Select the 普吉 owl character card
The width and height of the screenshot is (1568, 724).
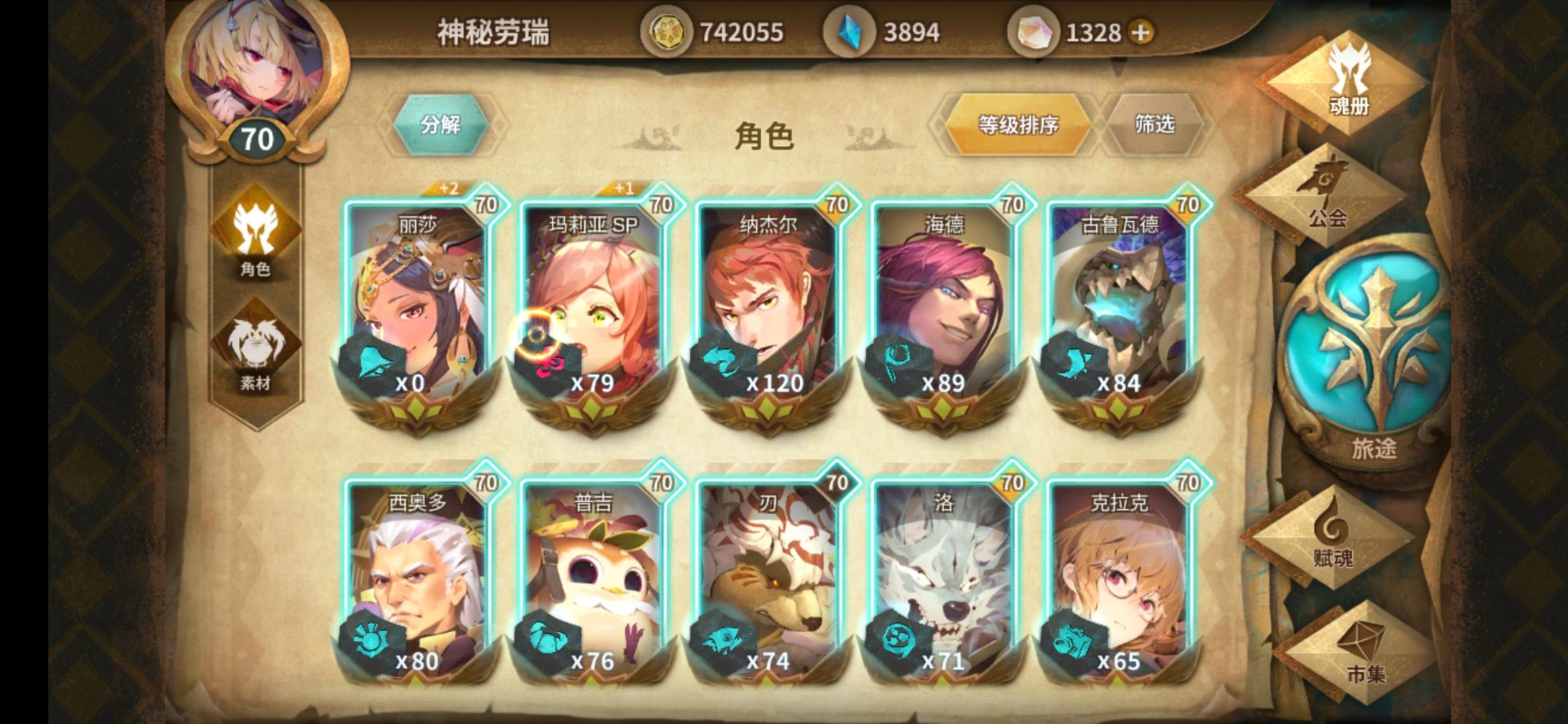593,577
